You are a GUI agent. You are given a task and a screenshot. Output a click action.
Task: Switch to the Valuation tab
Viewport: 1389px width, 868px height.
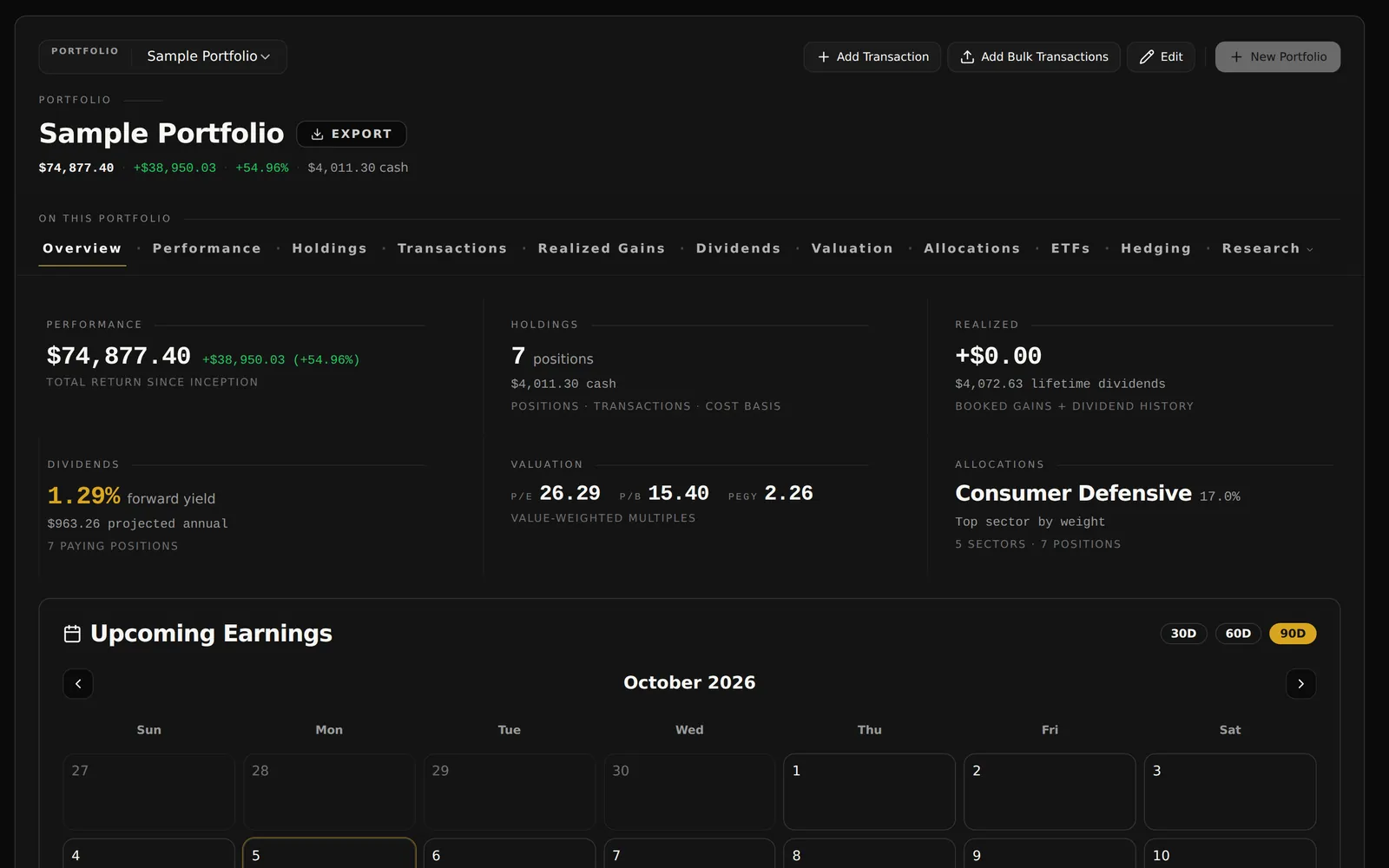click(x=852, y=248)
